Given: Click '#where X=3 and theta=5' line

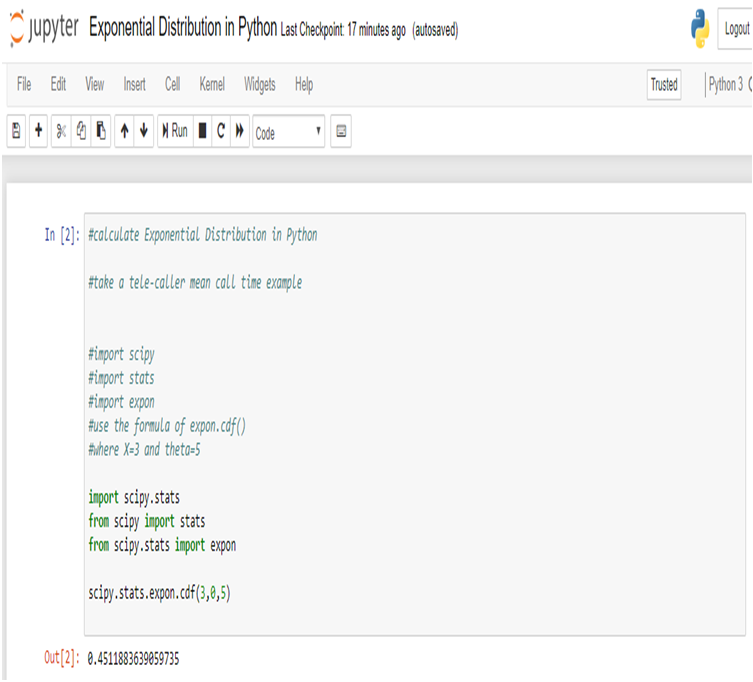Looking at the screenshot, I should coord(144,450).
